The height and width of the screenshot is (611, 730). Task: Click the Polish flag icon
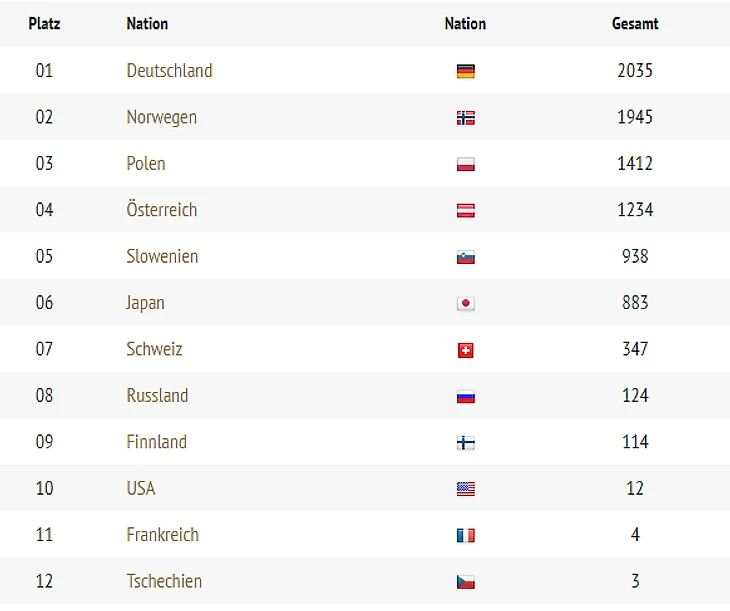click(x=465, y=164)
